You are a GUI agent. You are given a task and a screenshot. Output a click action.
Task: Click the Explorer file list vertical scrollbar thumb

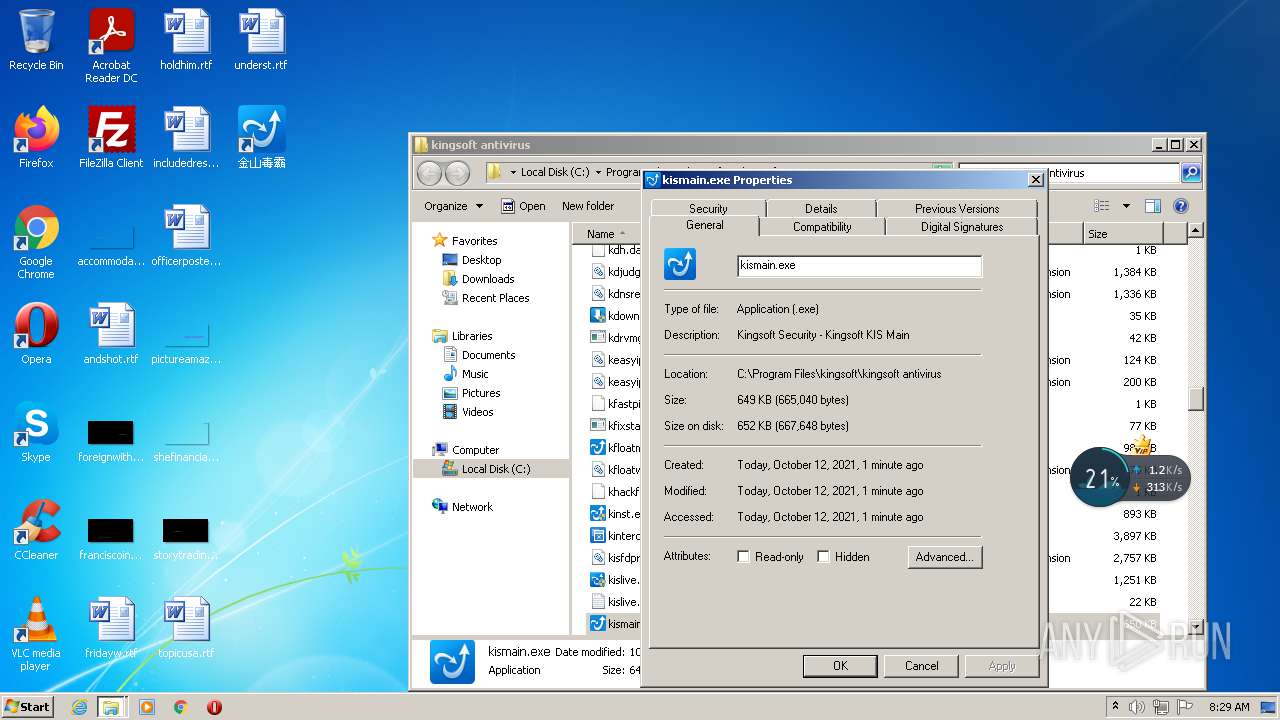tap(1195, 399)
